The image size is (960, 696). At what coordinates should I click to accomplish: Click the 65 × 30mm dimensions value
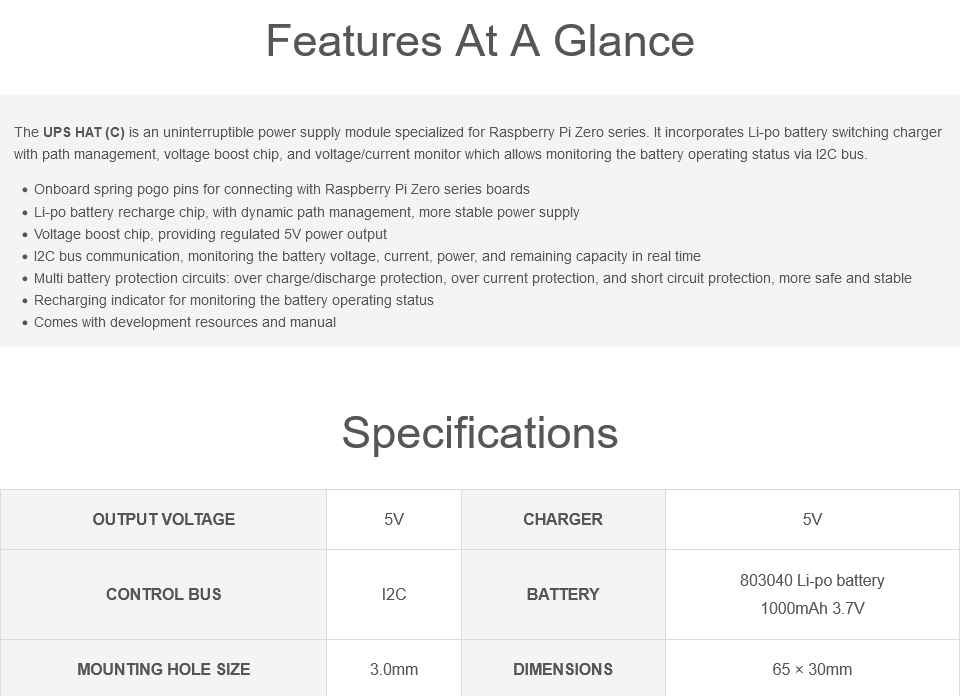pyautogui.click(x=812, y=668)
